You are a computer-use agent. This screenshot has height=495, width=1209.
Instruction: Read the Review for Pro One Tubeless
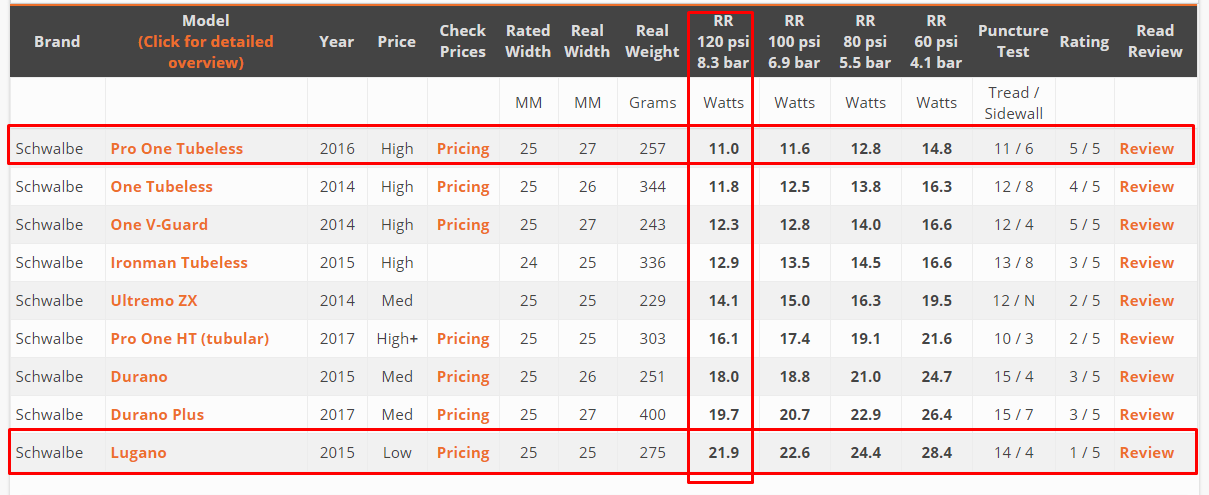click(1147, 148)
